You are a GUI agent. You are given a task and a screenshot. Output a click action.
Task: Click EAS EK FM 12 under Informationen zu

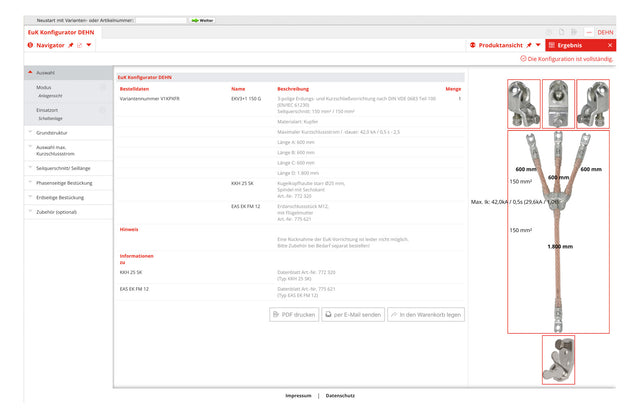[134, 289]
